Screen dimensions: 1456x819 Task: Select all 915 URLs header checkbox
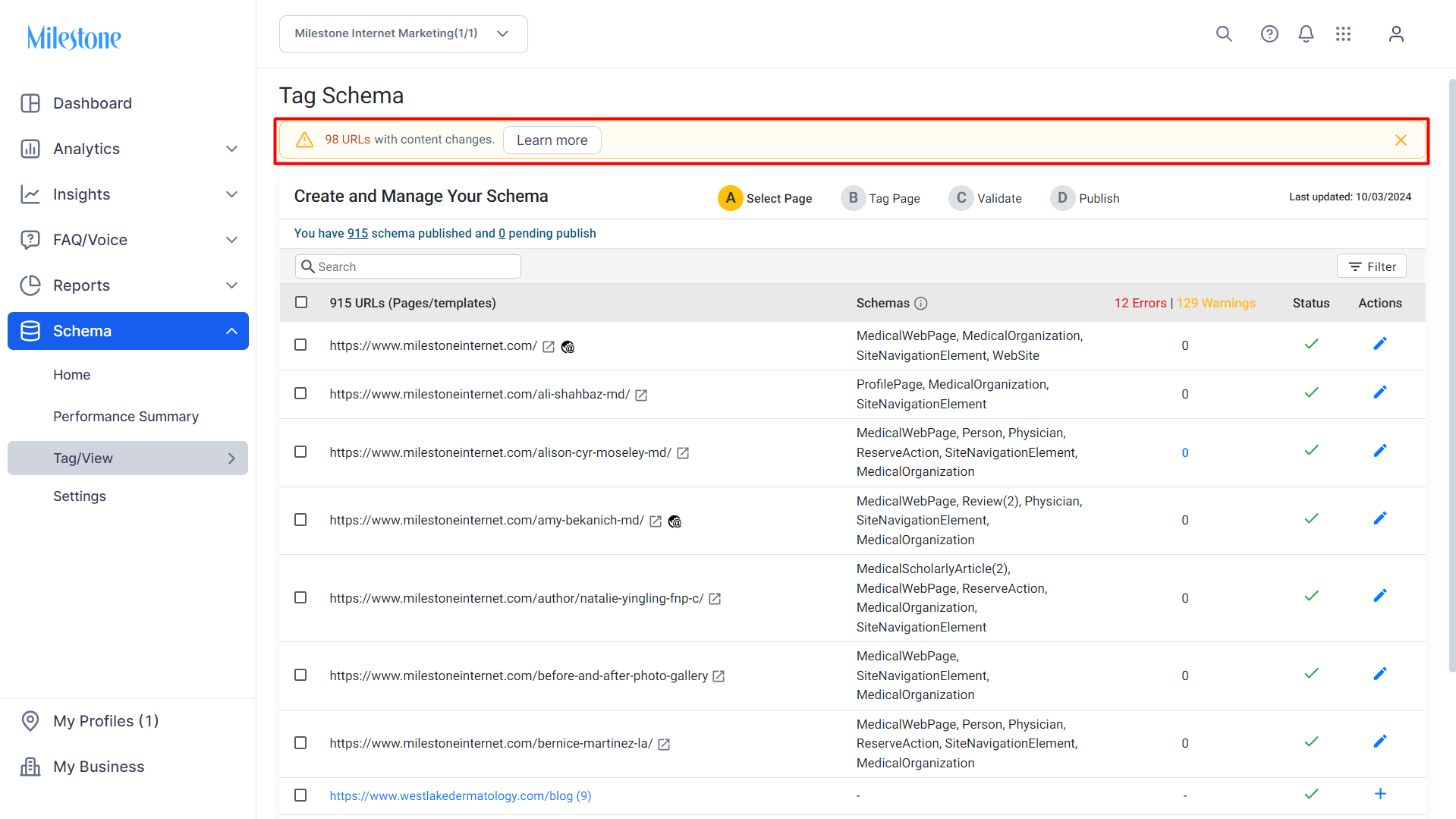(x=301, y=303)
